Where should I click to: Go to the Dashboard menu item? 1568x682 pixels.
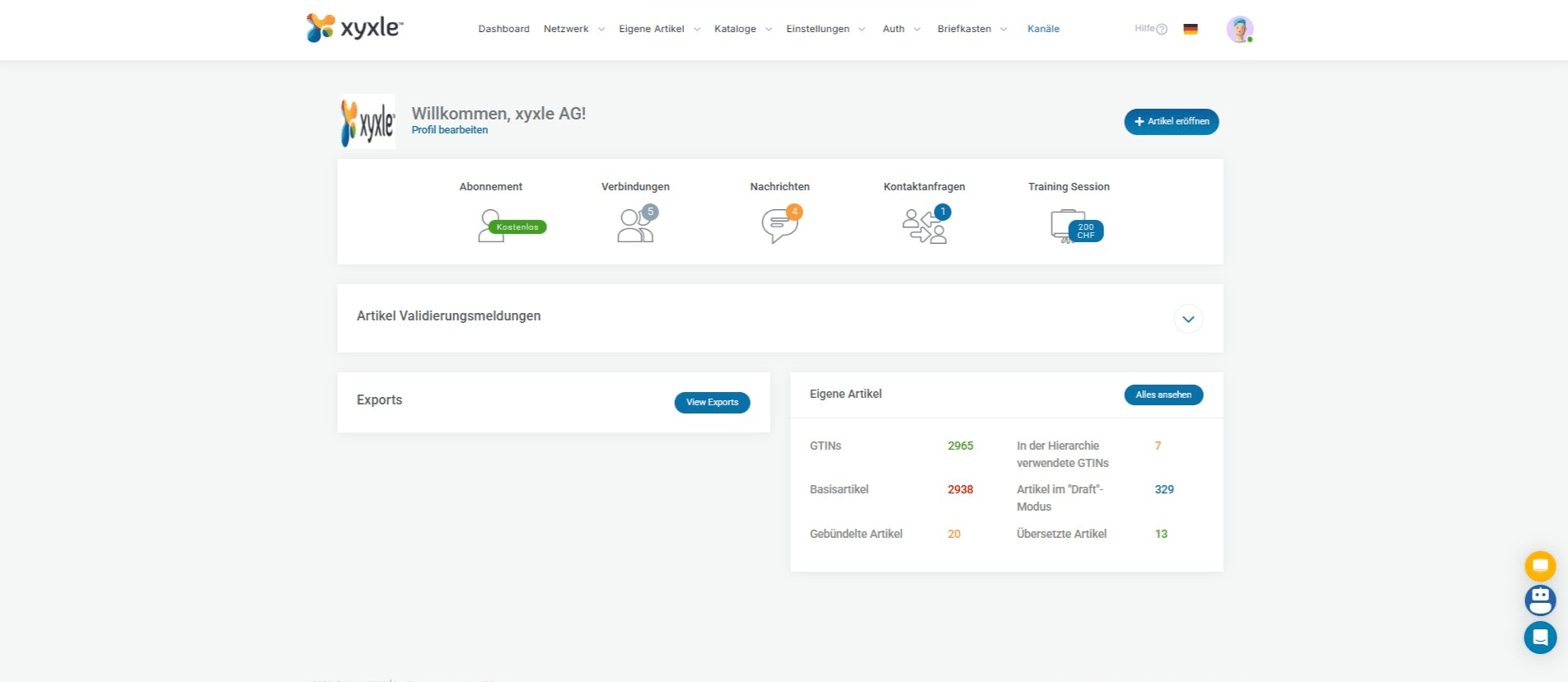pyautogui.click(x=503, y=29)
